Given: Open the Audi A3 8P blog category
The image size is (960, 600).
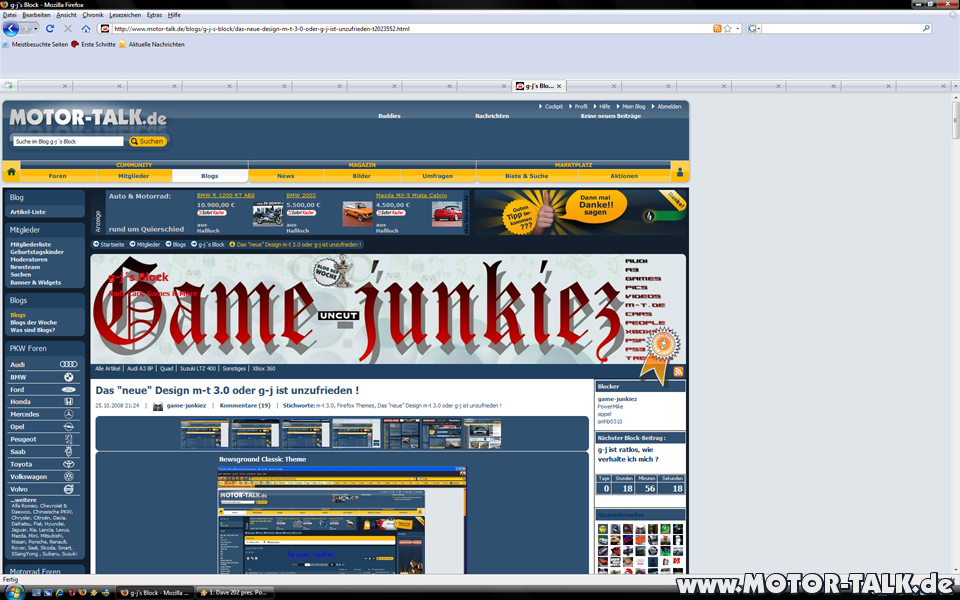Looking at the screenshot, I should [140, 369].
